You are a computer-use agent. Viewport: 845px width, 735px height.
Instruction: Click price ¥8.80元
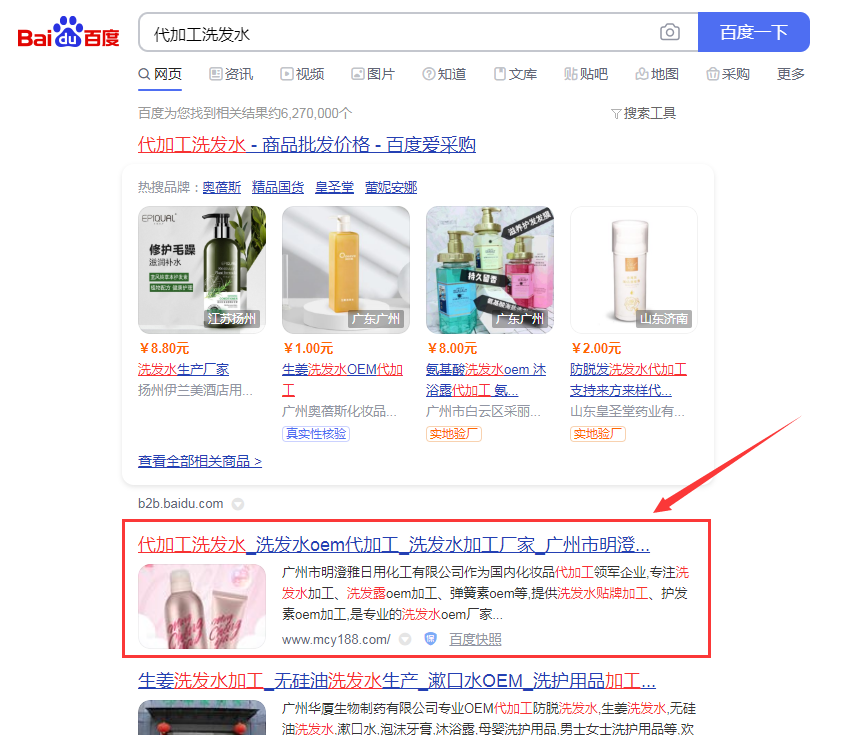pyautogui.click(x=164, y=348)
